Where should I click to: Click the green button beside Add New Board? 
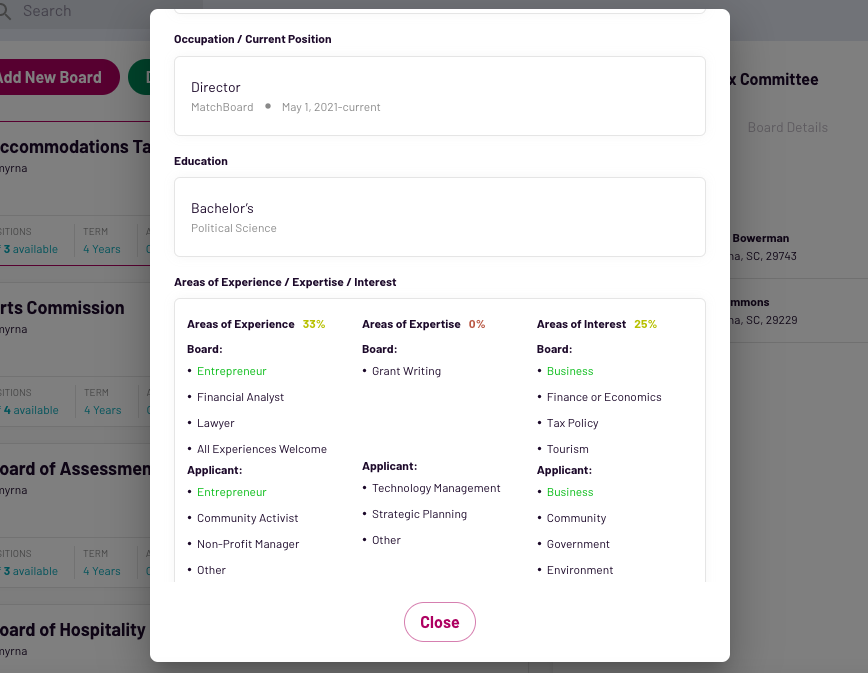pos(140,77)
